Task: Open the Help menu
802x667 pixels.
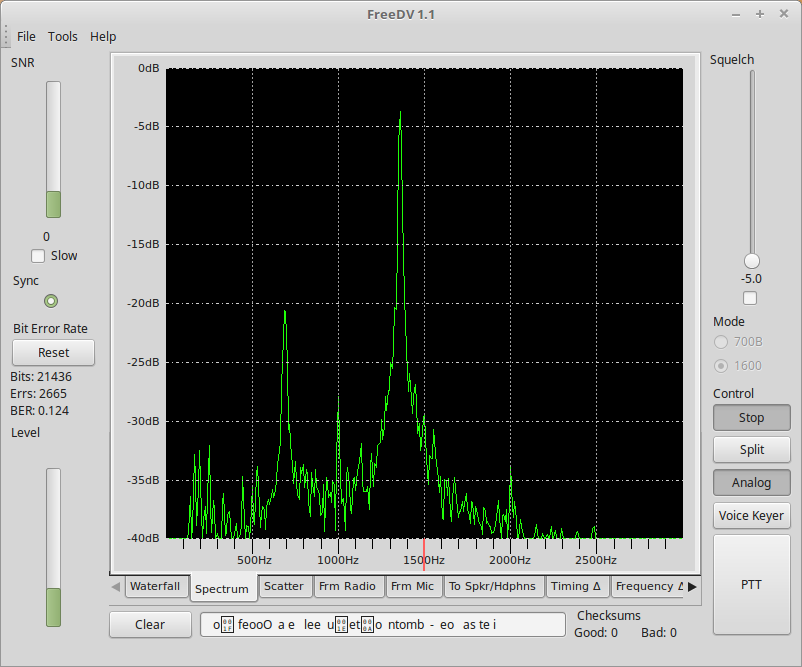Action: tap(103, 36)
